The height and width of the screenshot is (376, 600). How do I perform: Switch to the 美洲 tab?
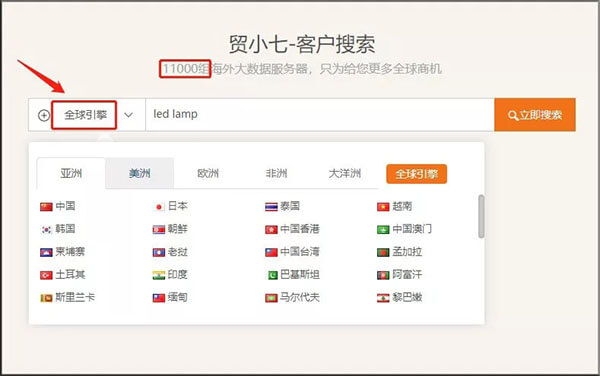click(x=139, y=173)
